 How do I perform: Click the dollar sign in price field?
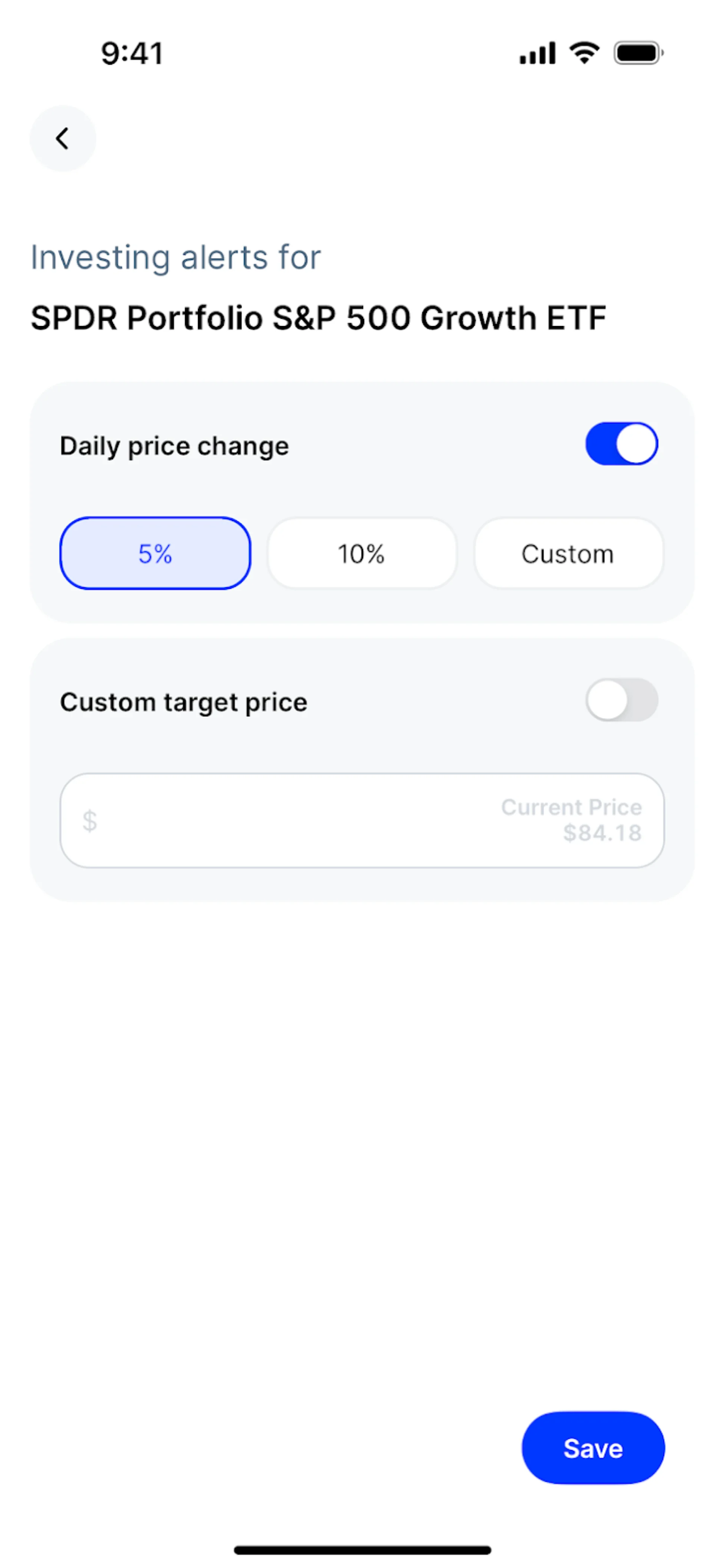pos(89,821)
